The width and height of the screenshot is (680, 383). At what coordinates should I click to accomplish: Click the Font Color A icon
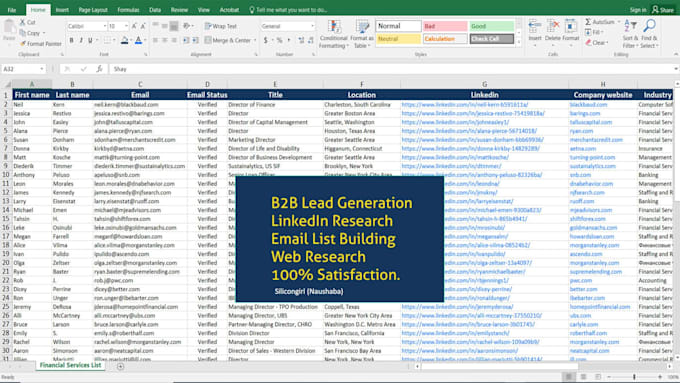pyautogui.click(x=138, y=40)
